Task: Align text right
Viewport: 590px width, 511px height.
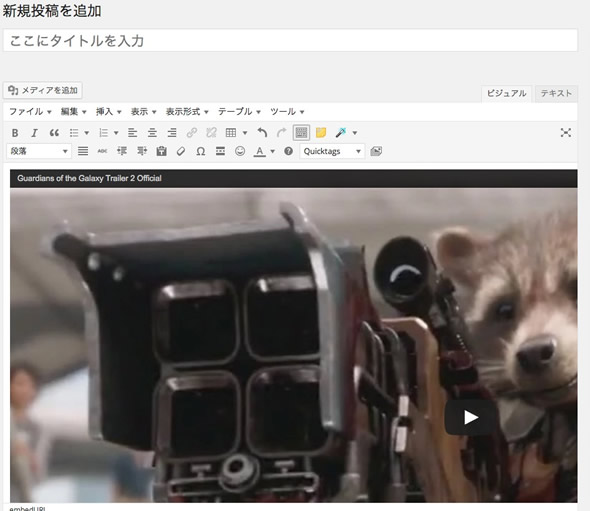Action: (172, 133)
